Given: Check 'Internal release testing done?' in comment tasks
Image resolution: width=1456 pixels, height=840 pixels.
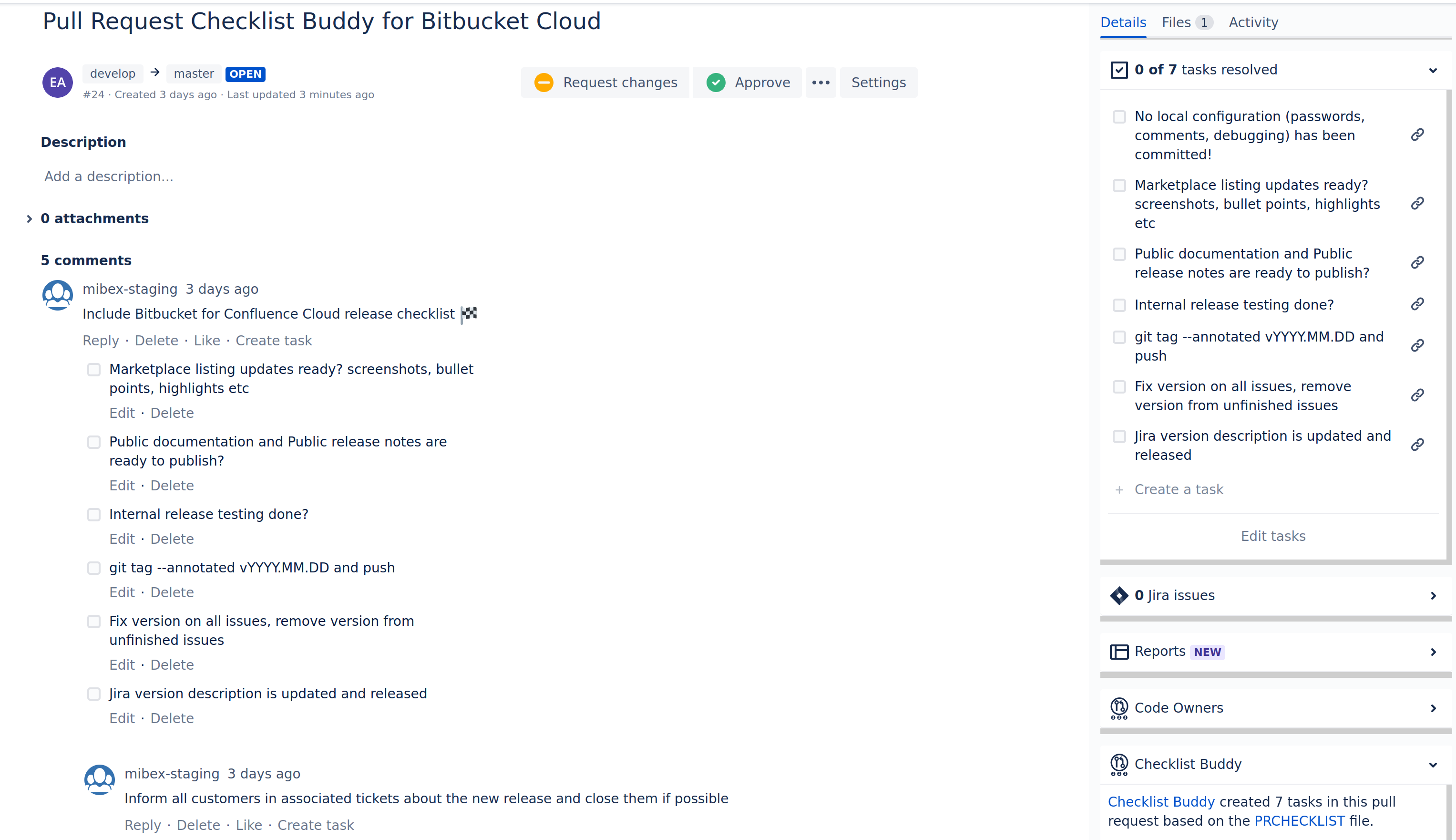Looking at the screenshot, I should click(94, 515).
